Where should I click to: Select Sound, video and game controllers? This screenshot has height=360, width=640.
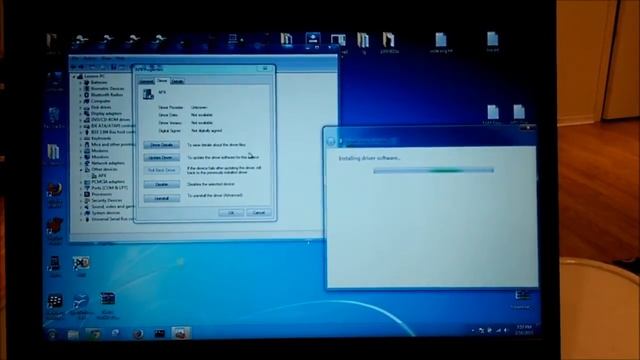[x=113, y=207]
